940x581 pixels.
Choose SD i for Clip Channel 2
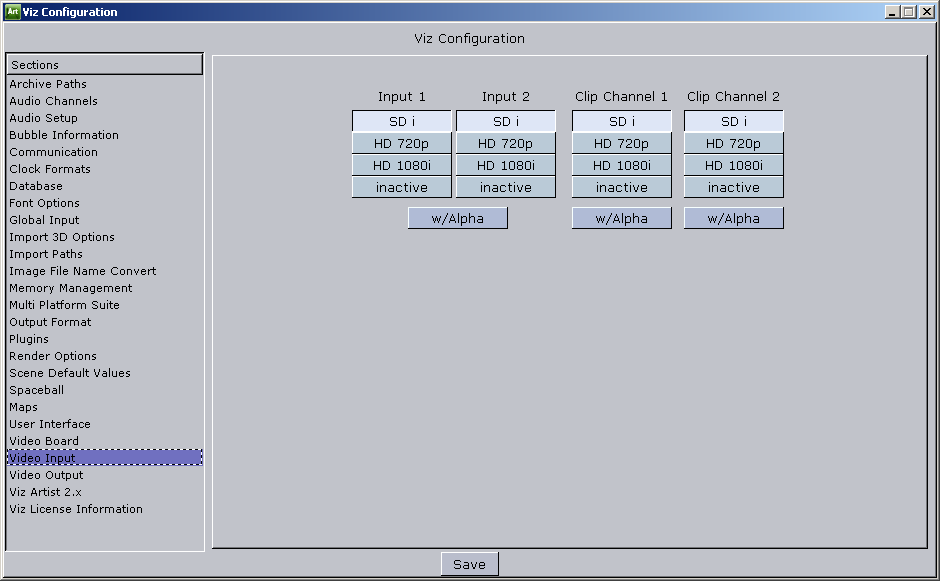[x=733, y=122]
